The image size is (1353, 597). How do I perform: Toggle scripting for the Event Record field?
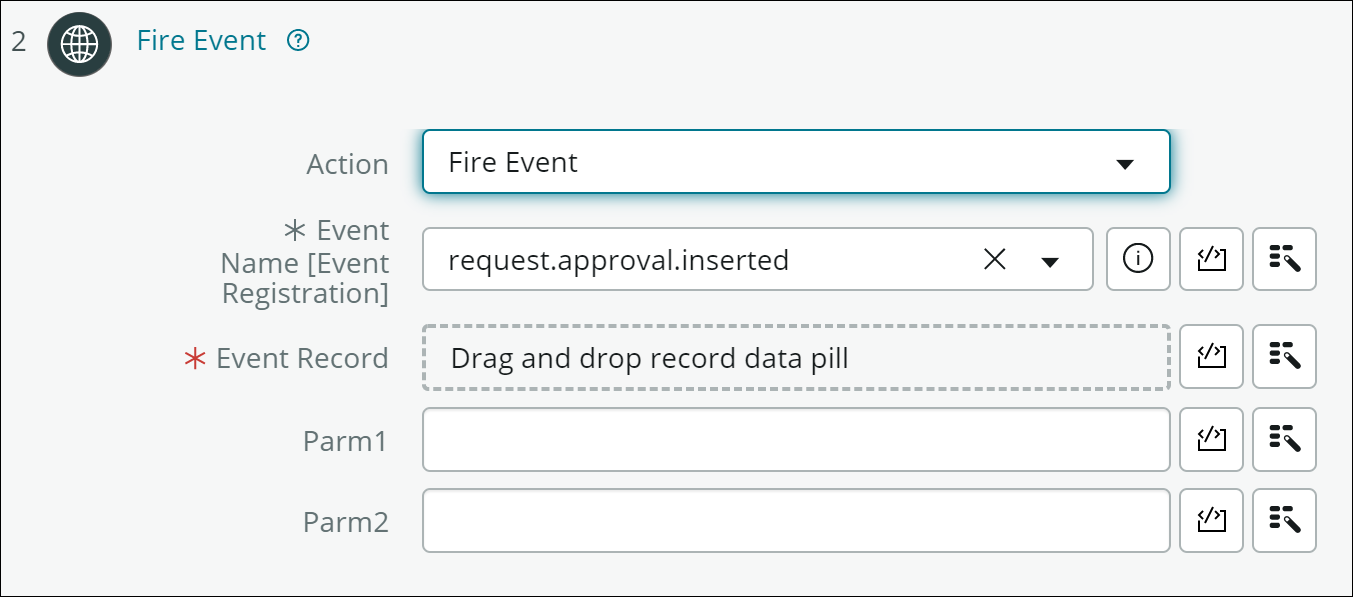(x=1211, y=356)
